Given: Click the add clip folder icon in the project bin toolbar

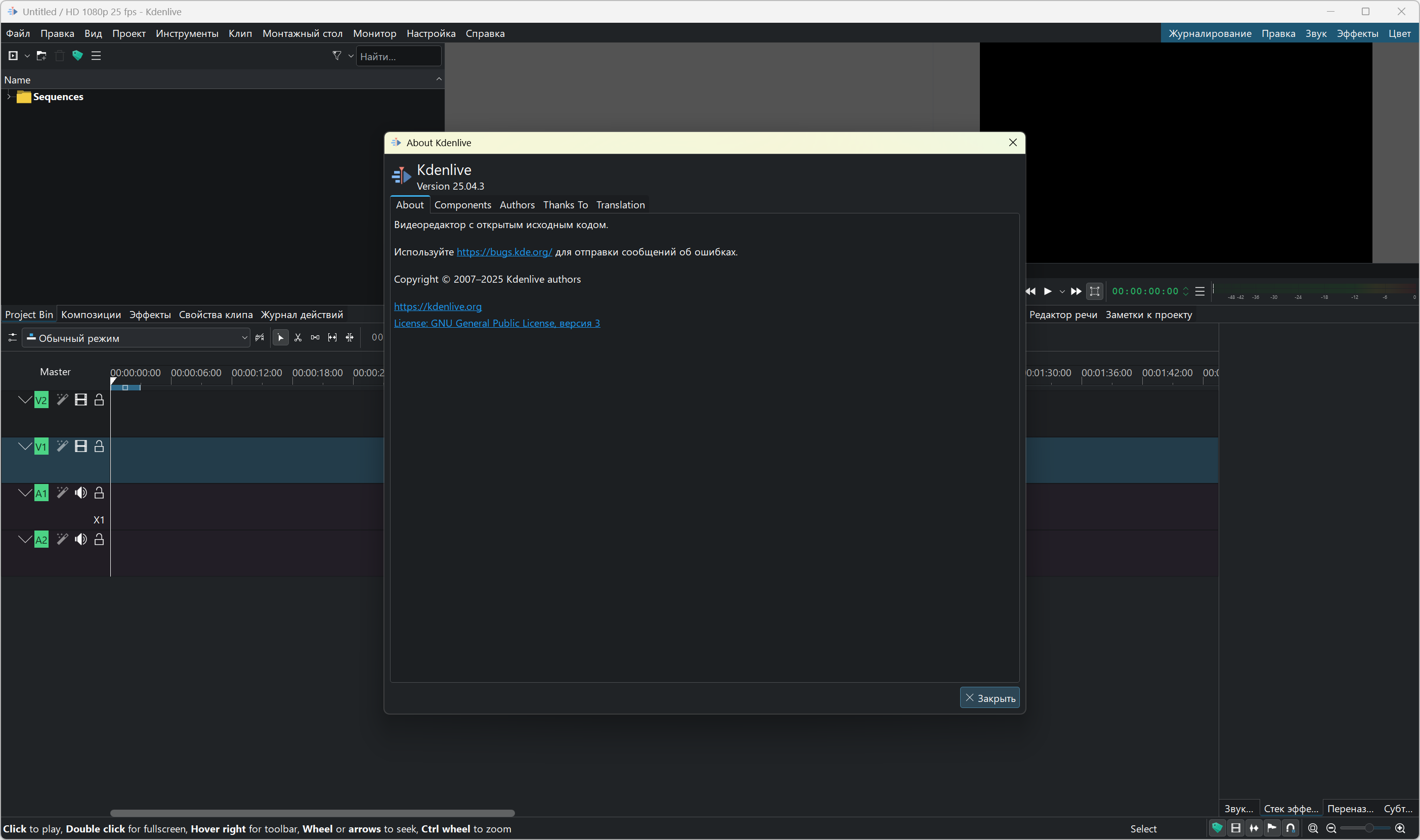Looking at the screenshot, I should click(x=41, y=56).
